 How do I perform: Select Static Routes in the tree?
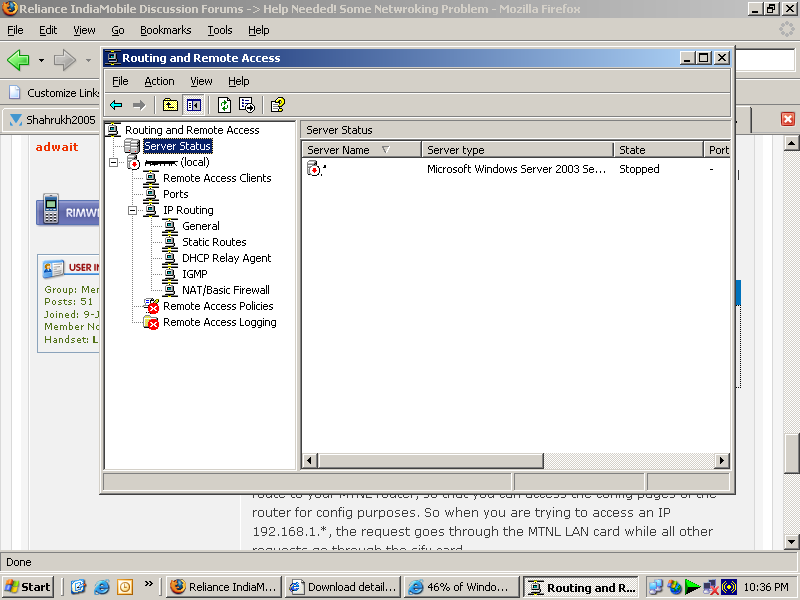click(x=214, y=242)
